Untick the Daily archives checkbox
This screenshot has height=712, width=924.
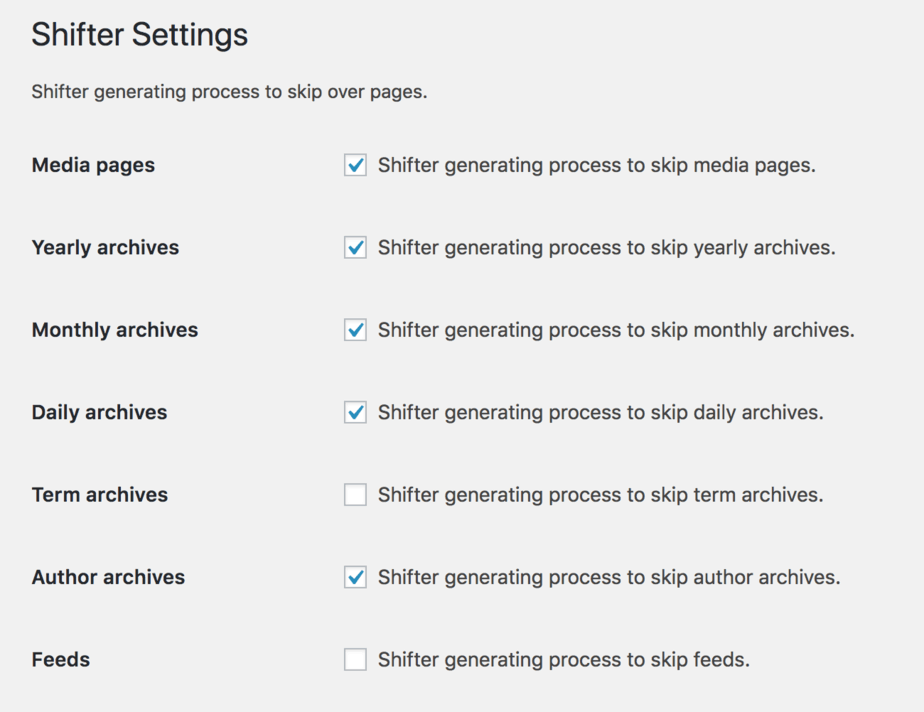click(x=355, y=412)
